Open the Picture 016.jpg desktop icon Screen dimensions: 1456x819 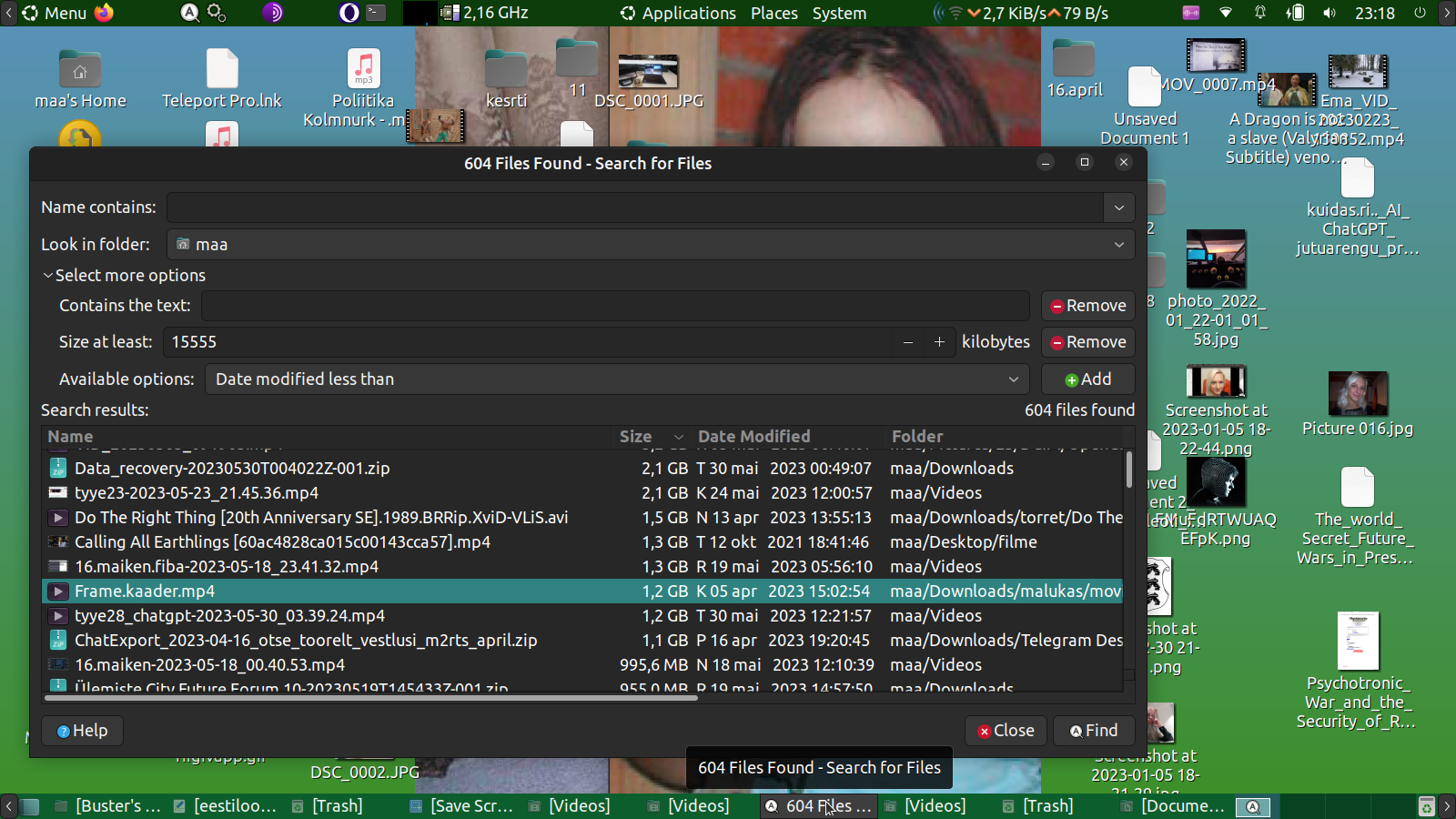click(x=1357, y=395)
